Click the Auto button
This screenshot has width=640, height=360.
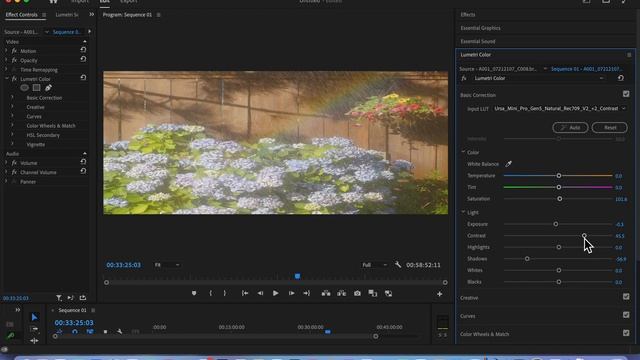tap(570, 128)
